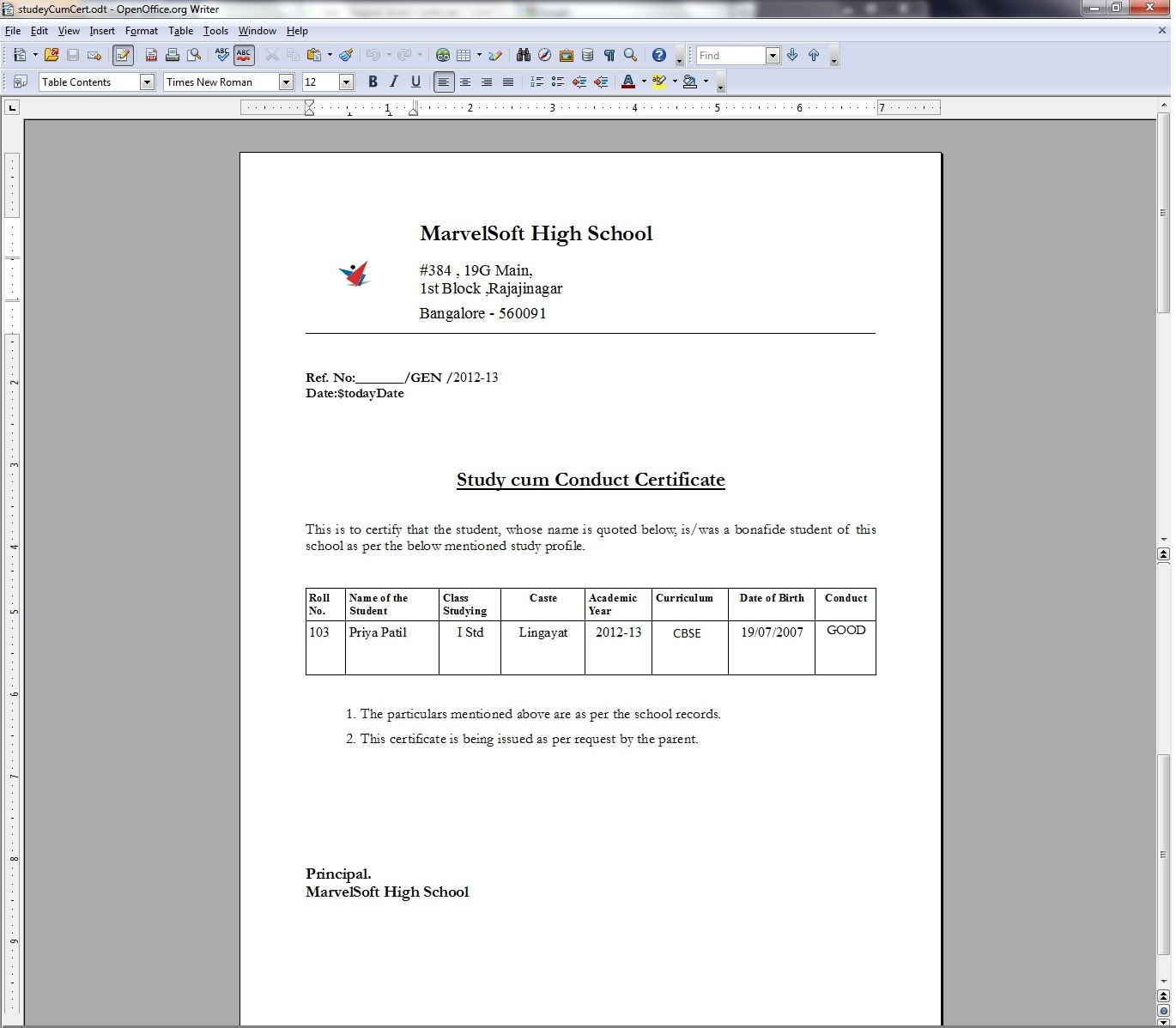The image size is (1176, 1028).
Task: Click the Print File Directly icon
Action: point(173,56)
